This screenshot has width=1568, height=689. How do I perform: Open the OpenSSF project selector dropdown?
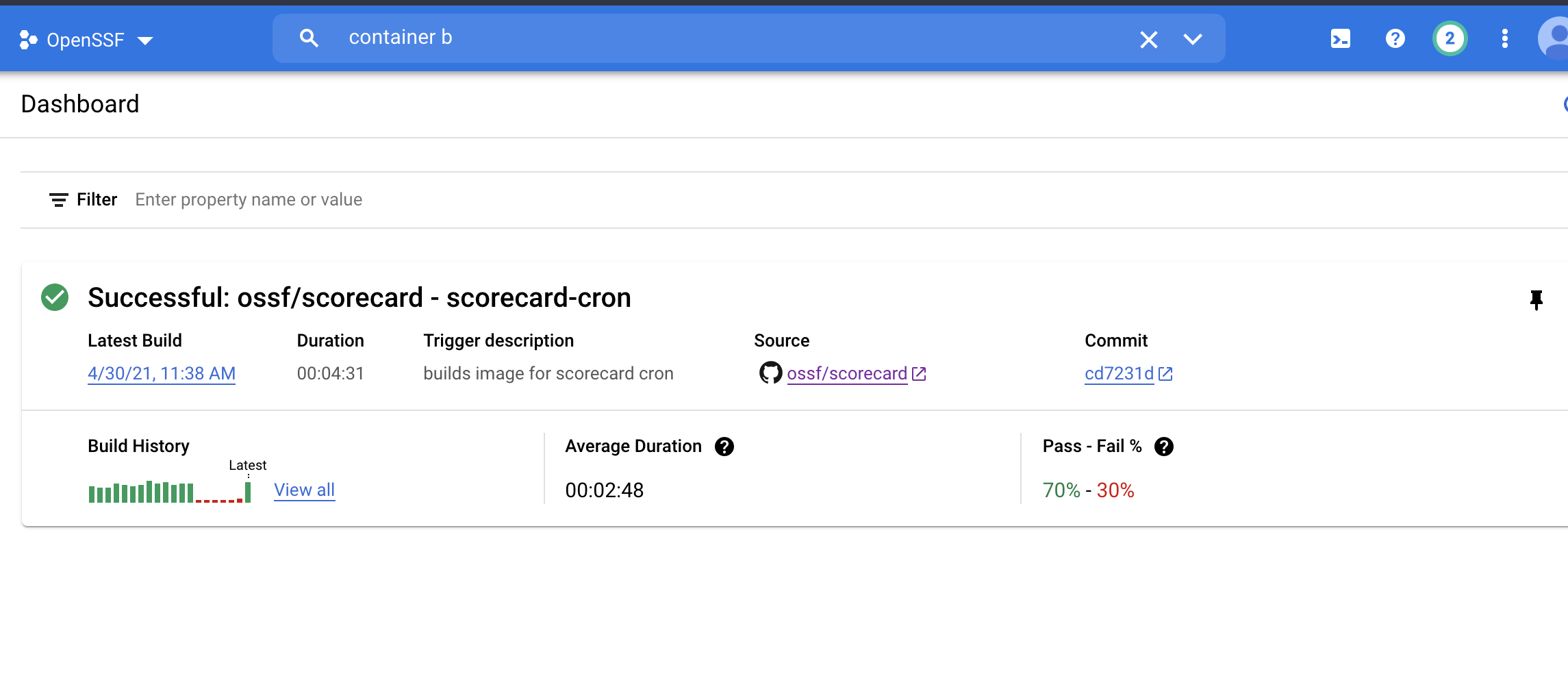(x=146, y=40)
